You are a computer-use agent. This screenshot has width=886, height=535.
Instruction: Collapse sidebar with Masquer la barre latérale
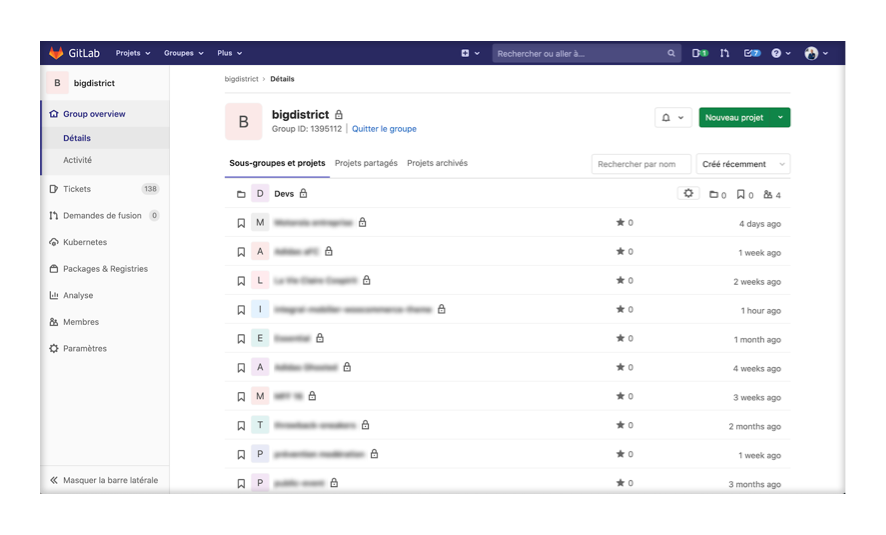[x=104, y=480]
